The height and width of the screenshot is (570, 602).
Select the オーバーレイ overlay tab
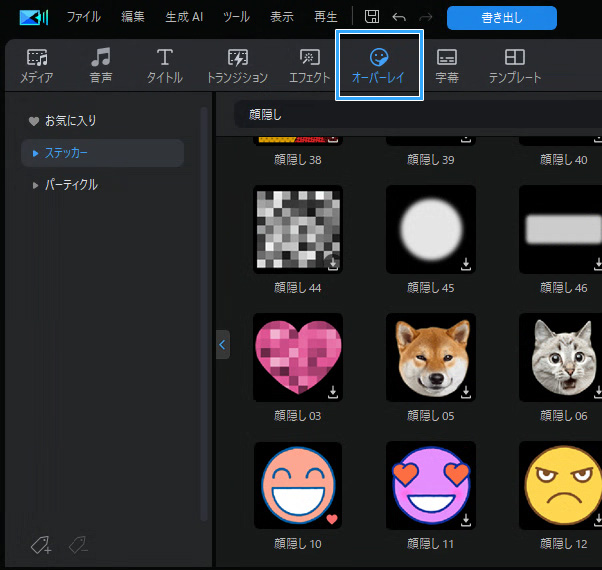(379, 66)
